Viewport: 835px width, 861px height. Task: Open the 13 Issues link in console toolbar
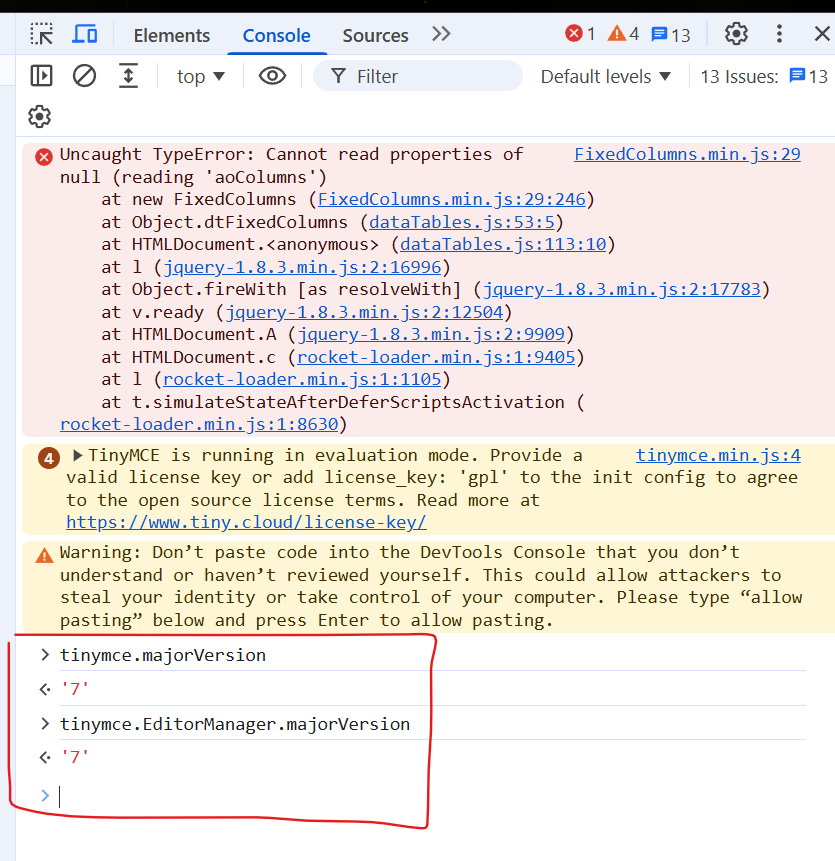coord(764,76)
